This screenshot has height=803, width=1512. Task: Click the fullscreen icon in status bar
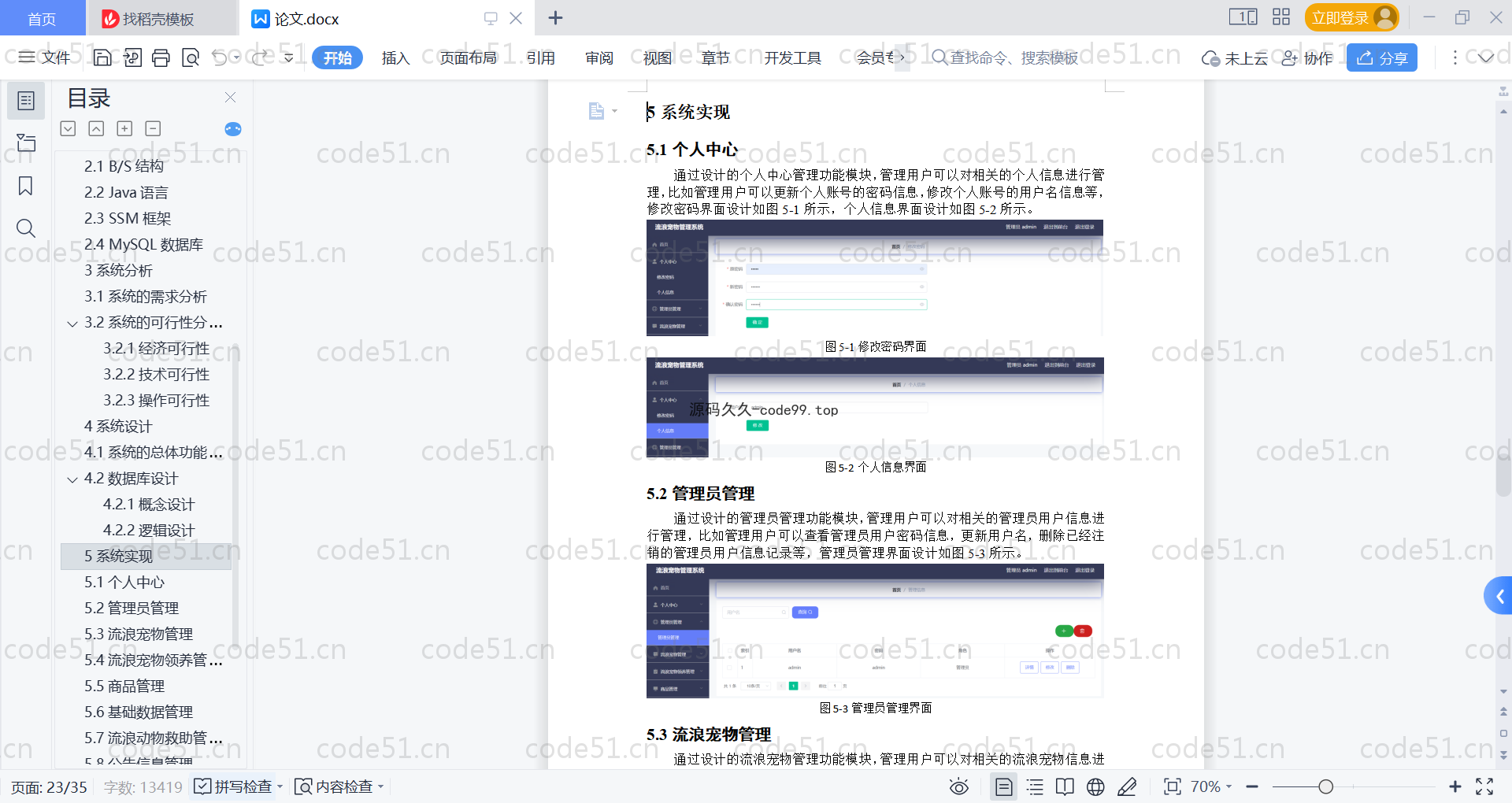tap(1484, 786)
